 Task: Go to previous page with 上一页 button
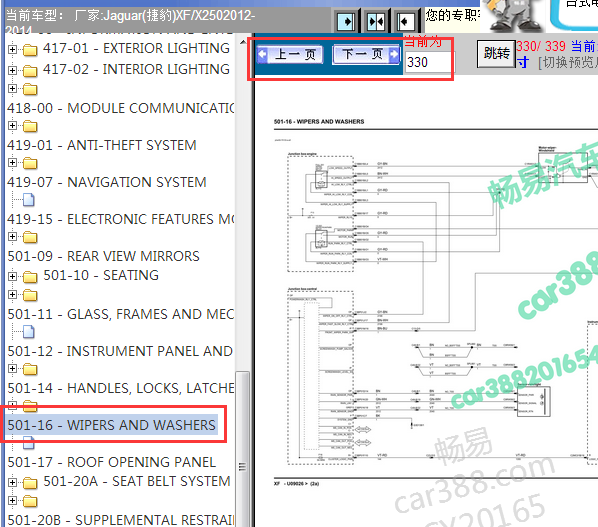290,55
